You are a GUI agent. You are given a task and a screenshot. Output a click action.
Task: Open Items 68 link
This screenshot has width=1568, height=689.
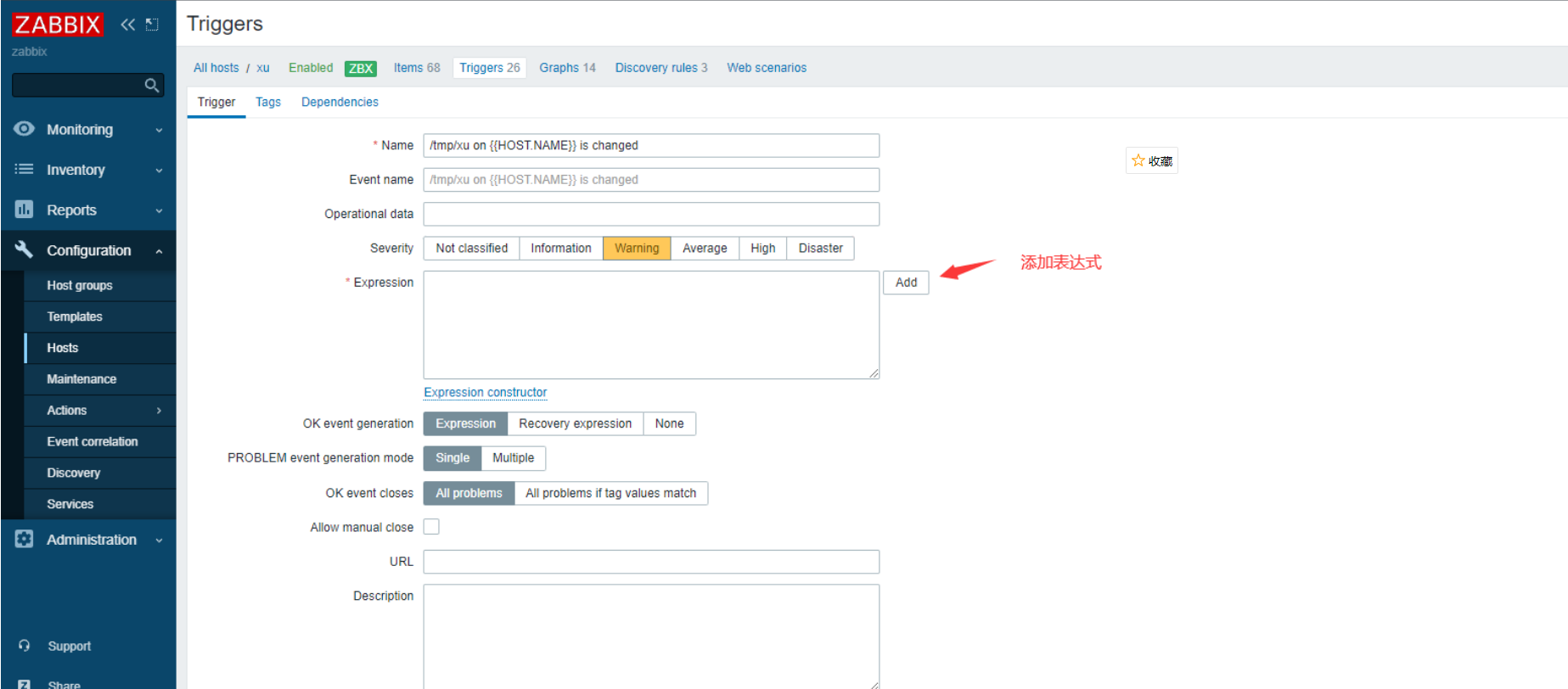pos(417,68)
